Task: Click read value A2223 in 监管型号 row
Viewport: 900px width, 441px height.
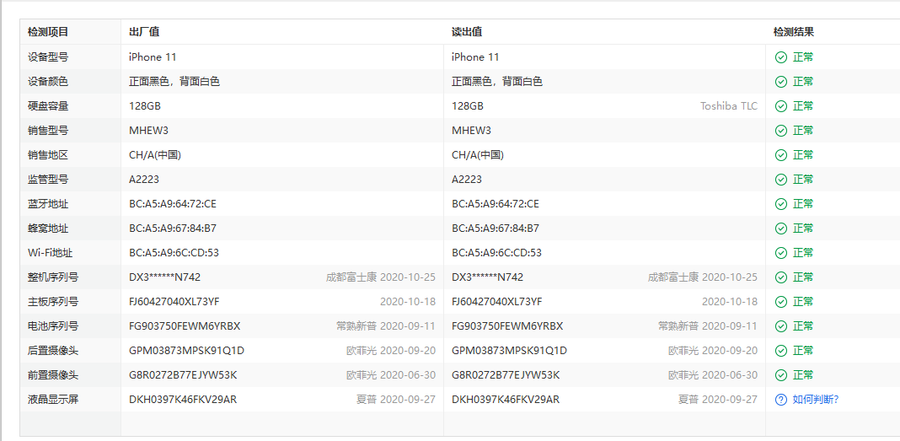Action: [x=467, y=180]
